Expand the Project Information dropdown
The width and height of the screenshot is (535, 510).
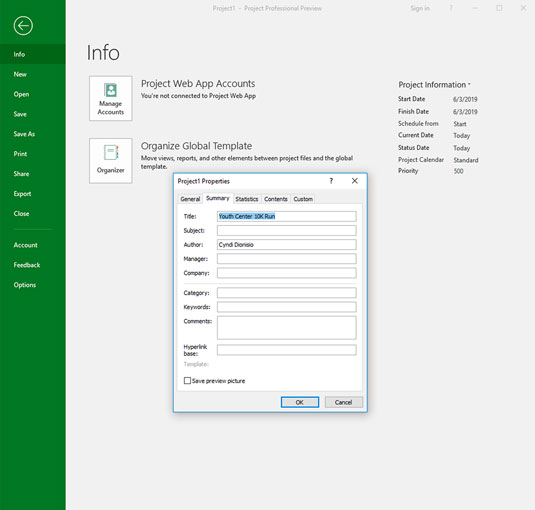[434, 85]
